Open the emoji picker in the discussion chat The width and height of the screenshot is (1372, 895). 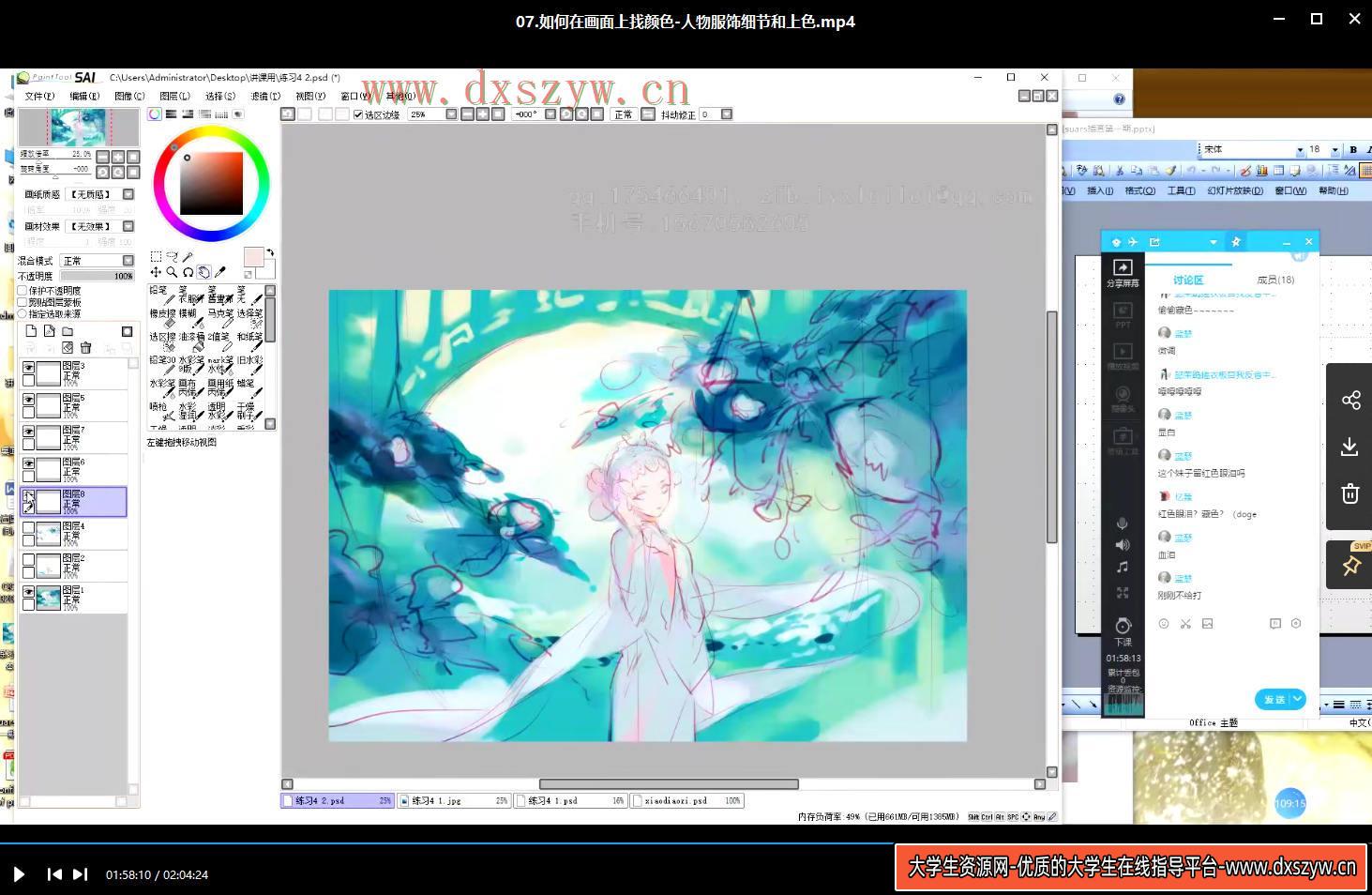[1164, 623]
